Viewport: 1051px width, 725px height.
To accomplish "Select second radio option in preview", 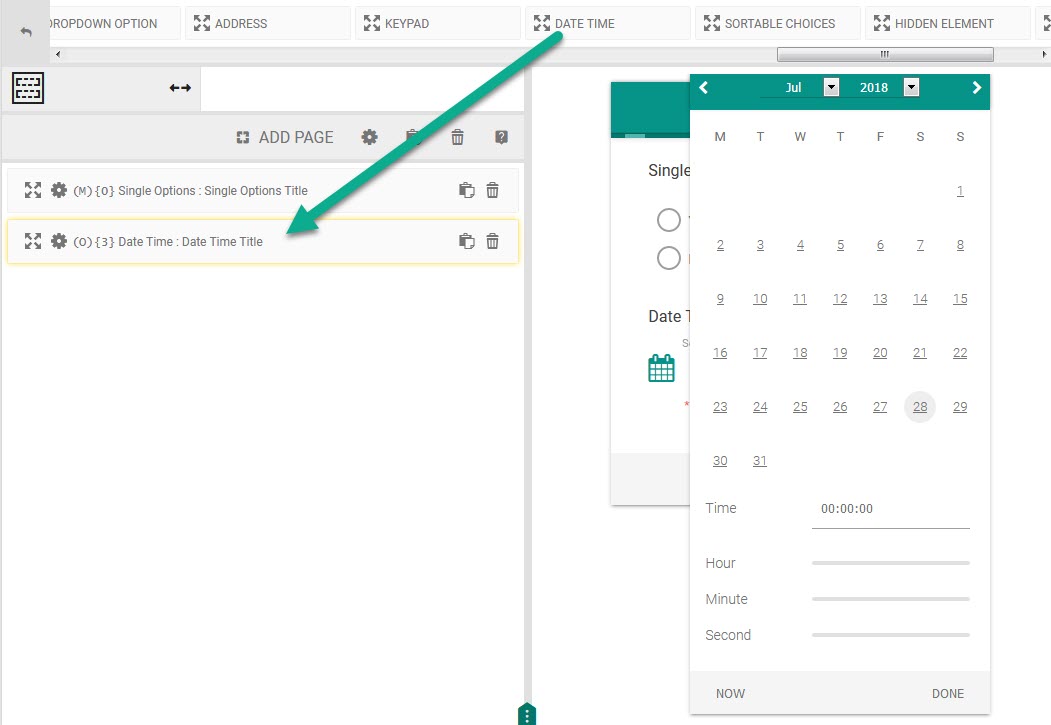I will [x=668, y=258].
